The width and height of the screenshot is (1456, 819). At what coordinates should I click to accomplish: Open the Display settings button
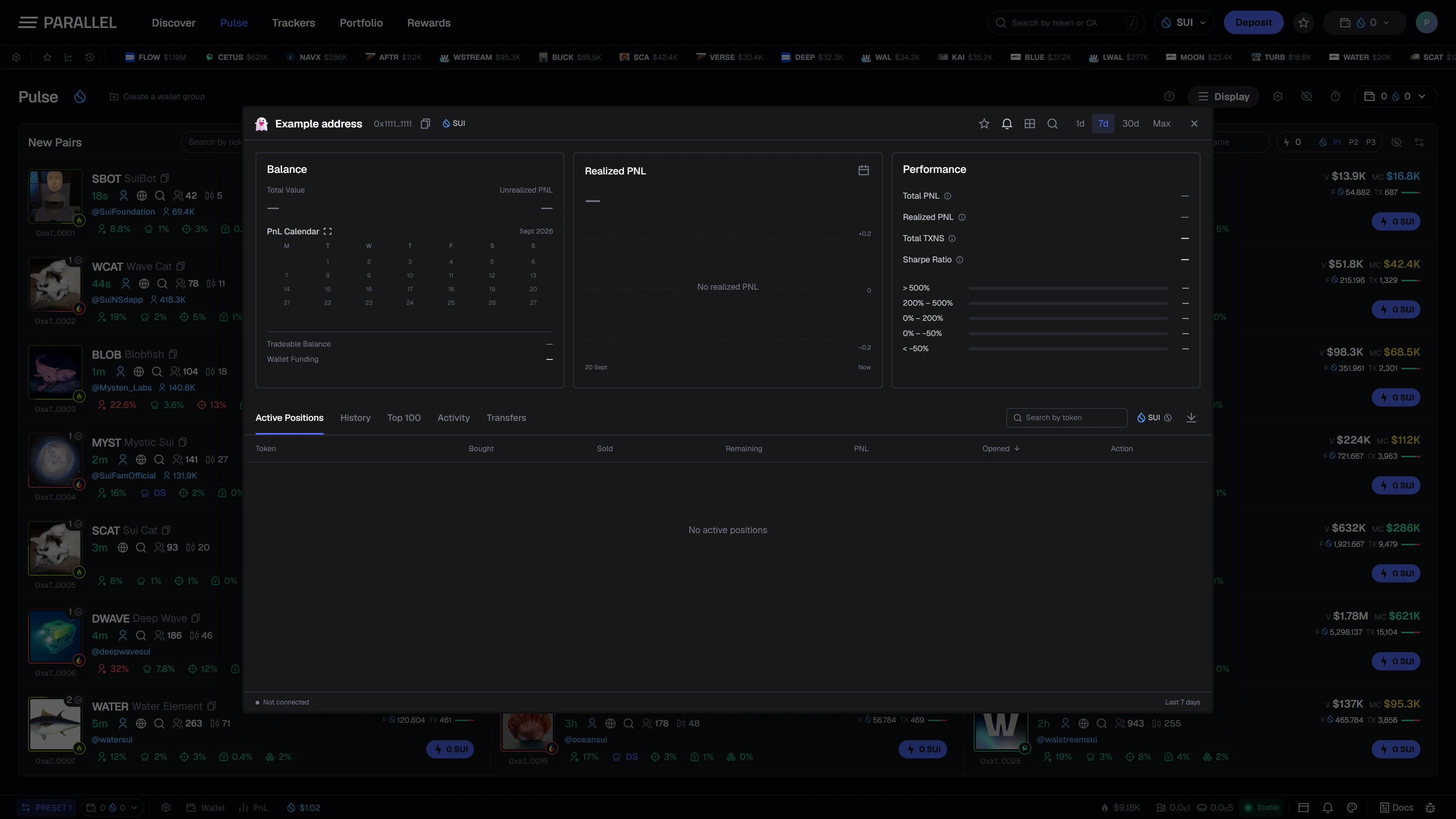[1224, 97]
